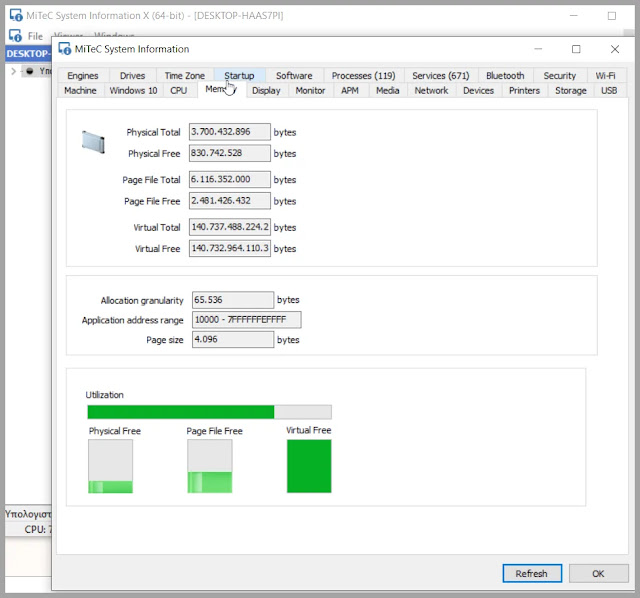Open the CPU tab
The width and height of the screenshot is (640, 598).
179,91
